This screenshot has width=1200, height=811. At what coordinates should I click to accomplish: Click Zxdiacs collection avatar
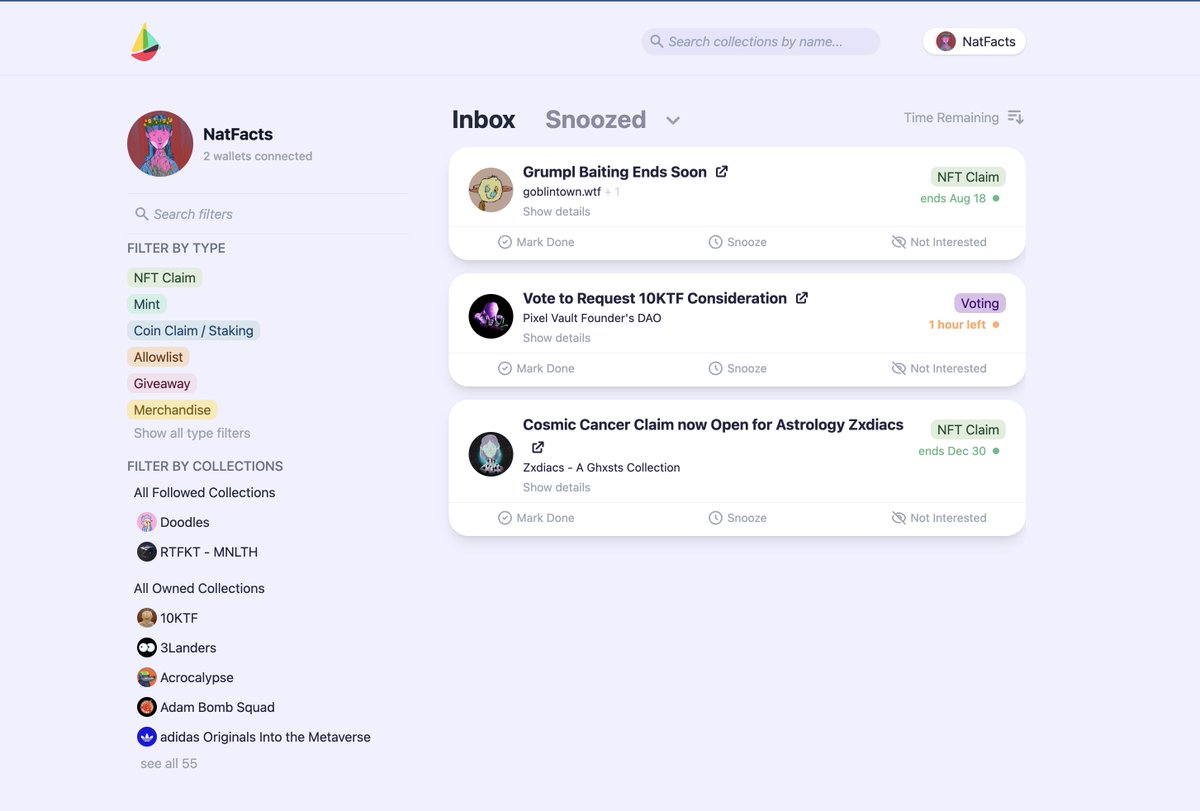click(x=491, y=454)
